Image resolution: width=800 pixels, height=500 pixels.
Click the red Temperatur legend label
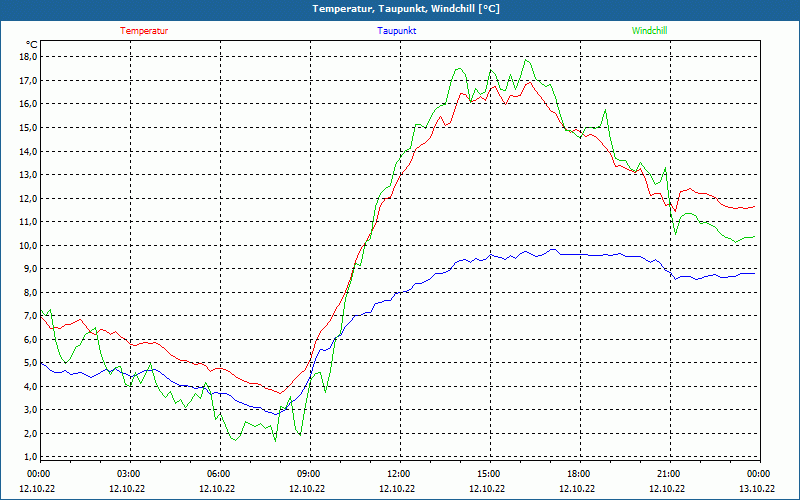(144, 31)
